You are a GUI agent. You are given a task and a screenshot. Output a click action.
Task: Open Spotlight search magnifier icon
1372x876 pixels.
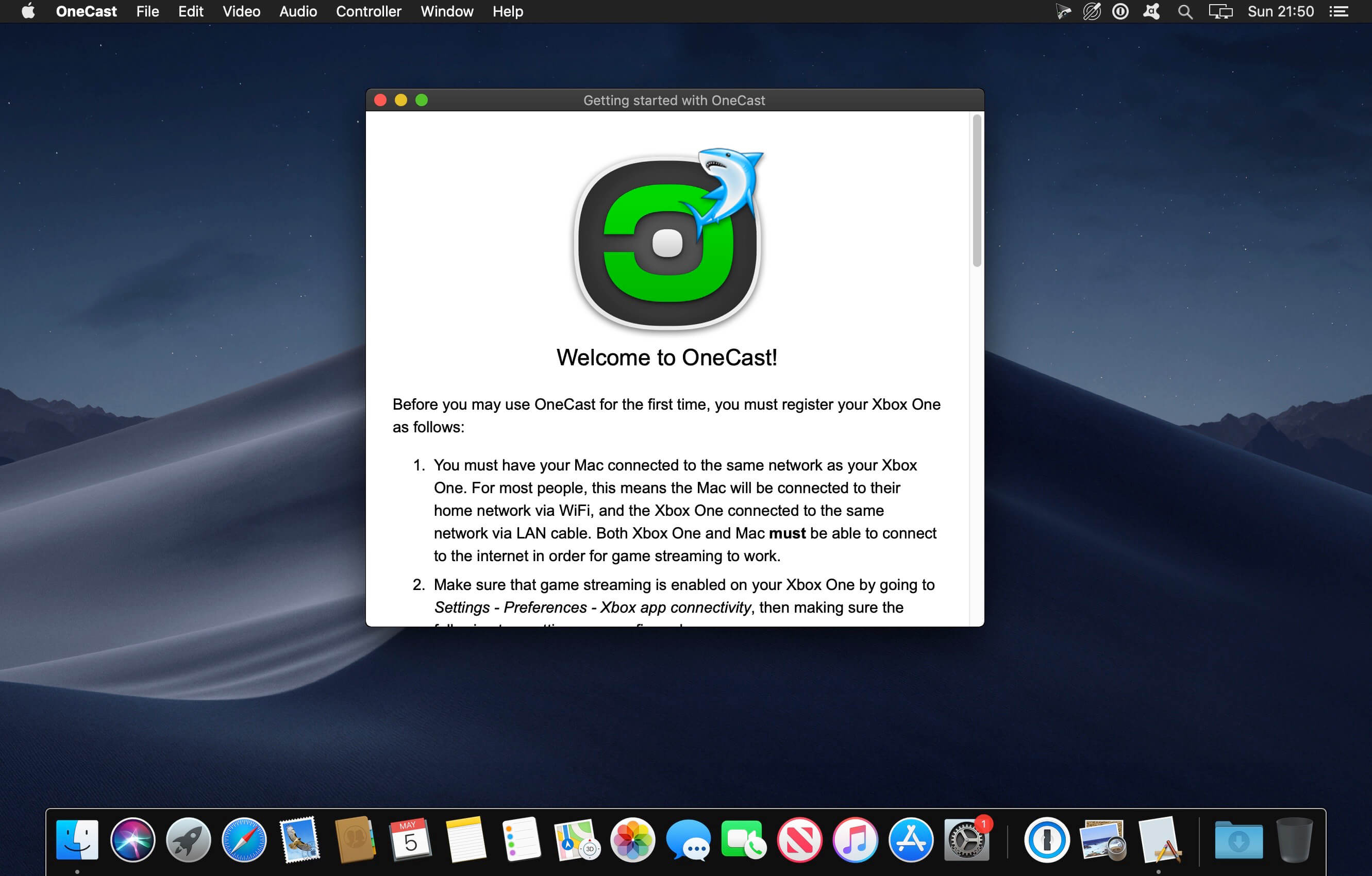click(1185, 11)
